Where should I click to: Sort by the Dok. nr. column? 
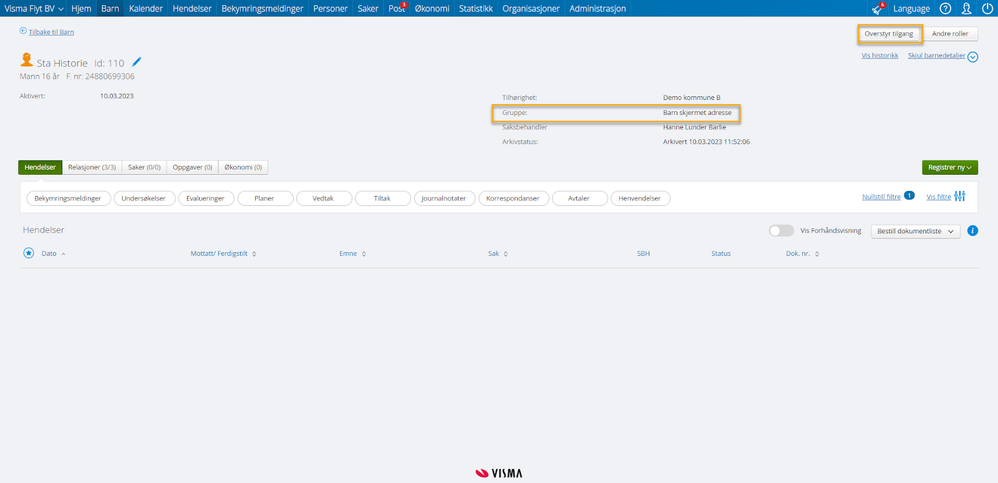[802, 253]
